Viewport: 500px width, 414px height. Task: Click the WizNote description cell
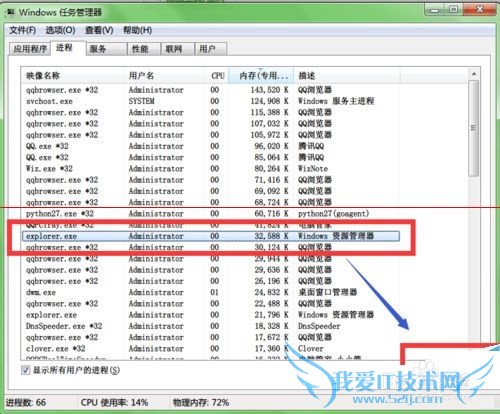click(x=313, y=169)
